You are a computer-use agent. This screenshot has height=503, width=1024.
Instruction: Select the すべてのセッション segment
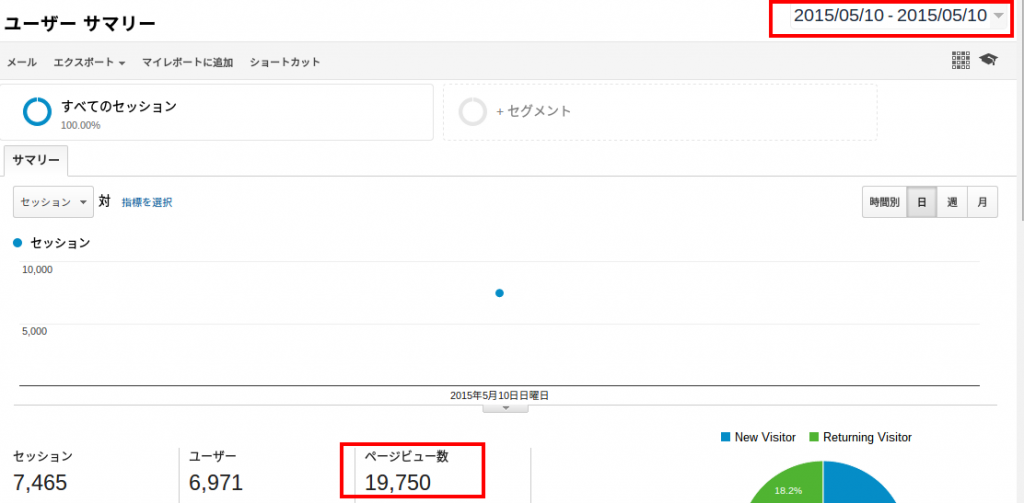point(216,112)
